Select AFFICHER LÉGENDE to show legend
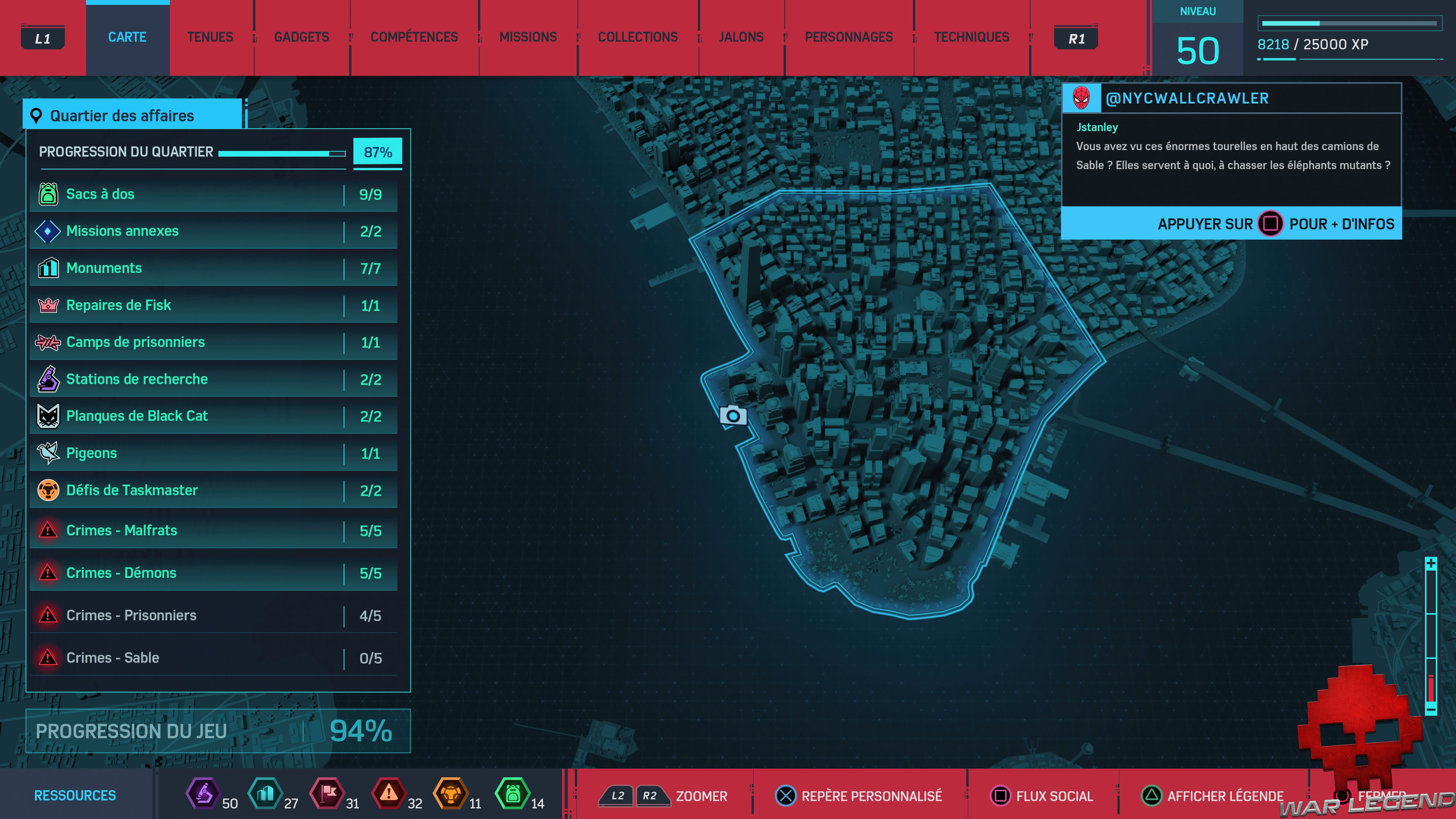1456x819 pixels. [x=1213, y=796]
